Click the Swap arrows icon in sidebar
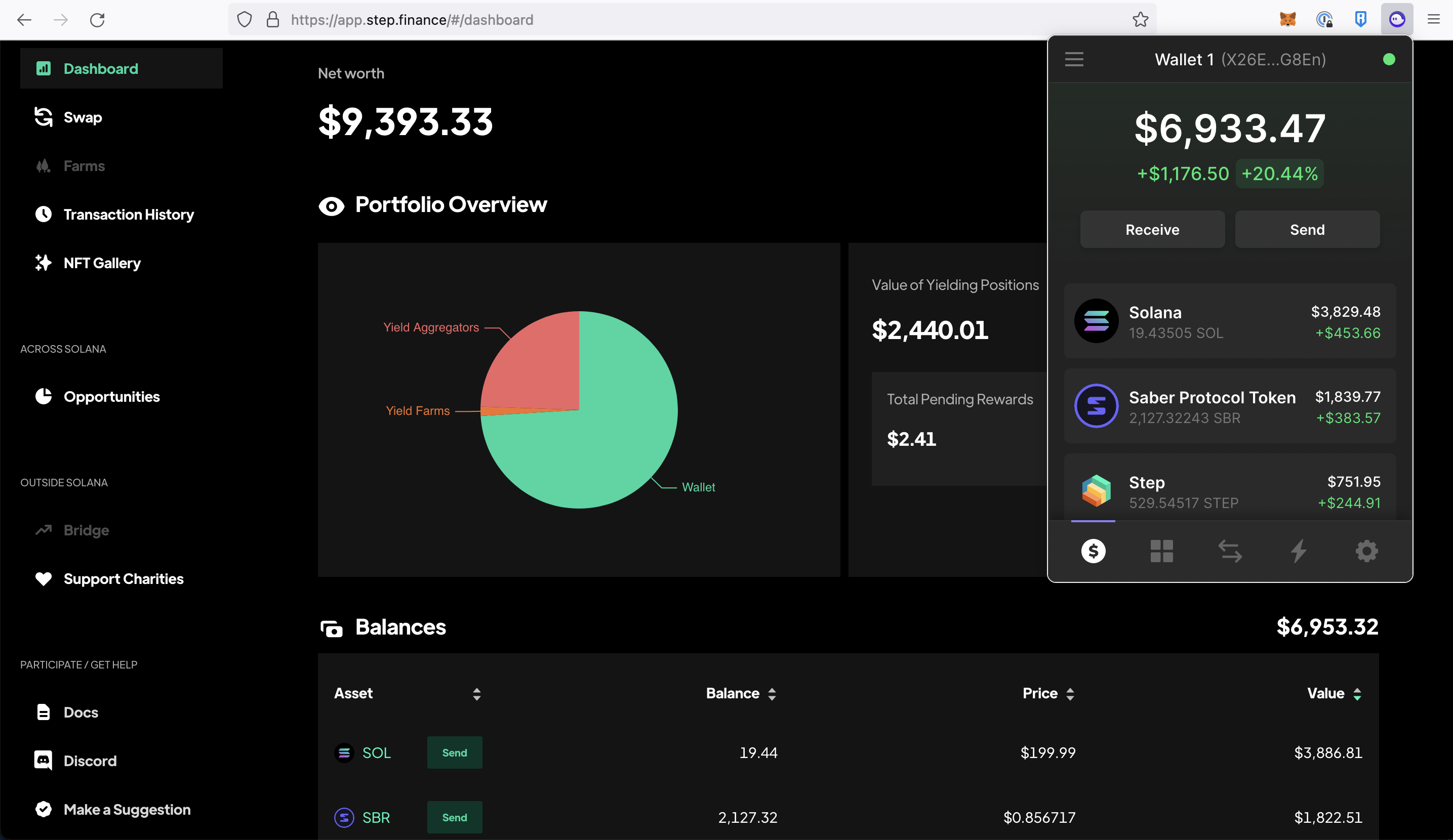The image size is (1453, 840). 43,117
